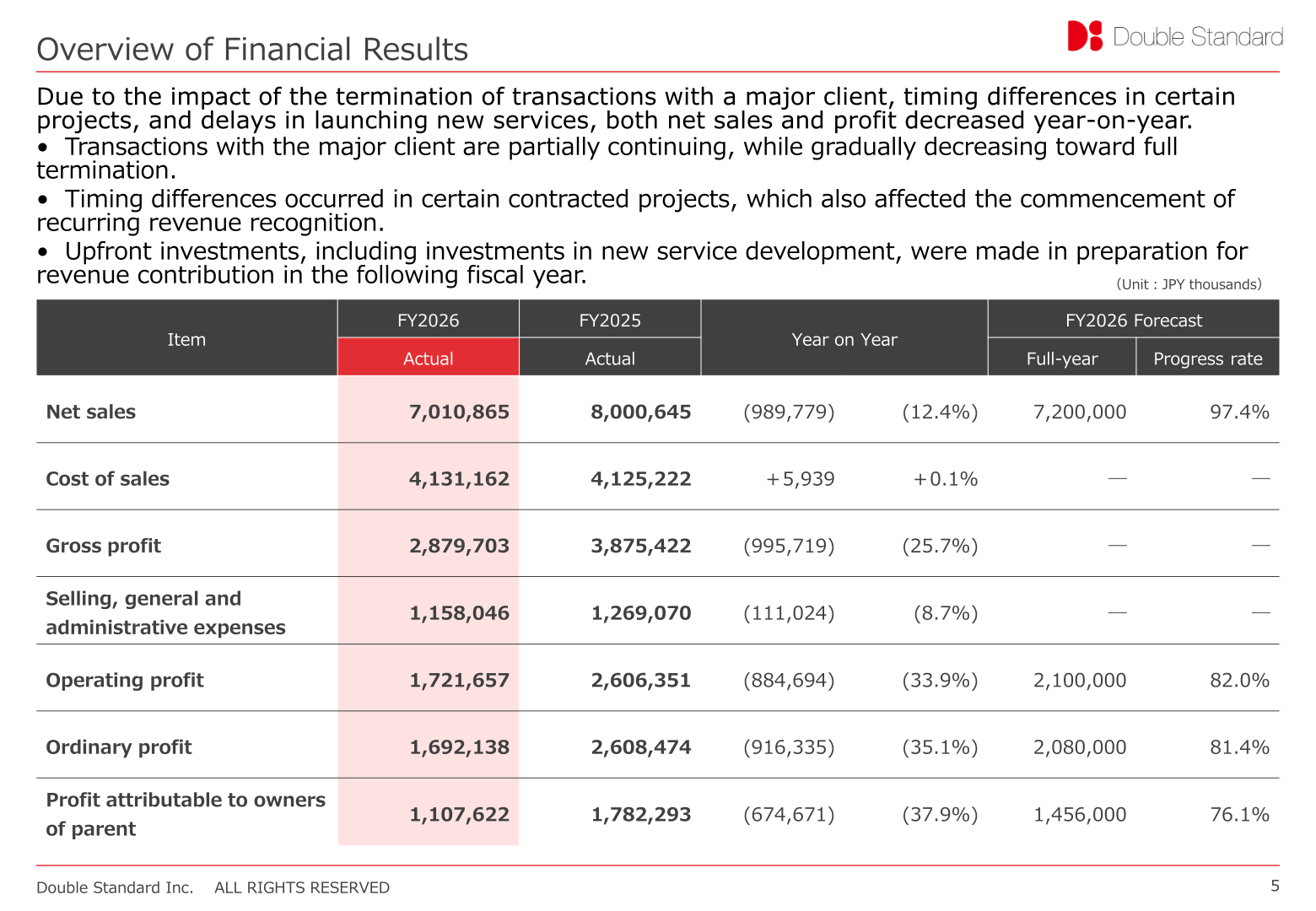Select the SG&A expenses row label

pos(165,612)
